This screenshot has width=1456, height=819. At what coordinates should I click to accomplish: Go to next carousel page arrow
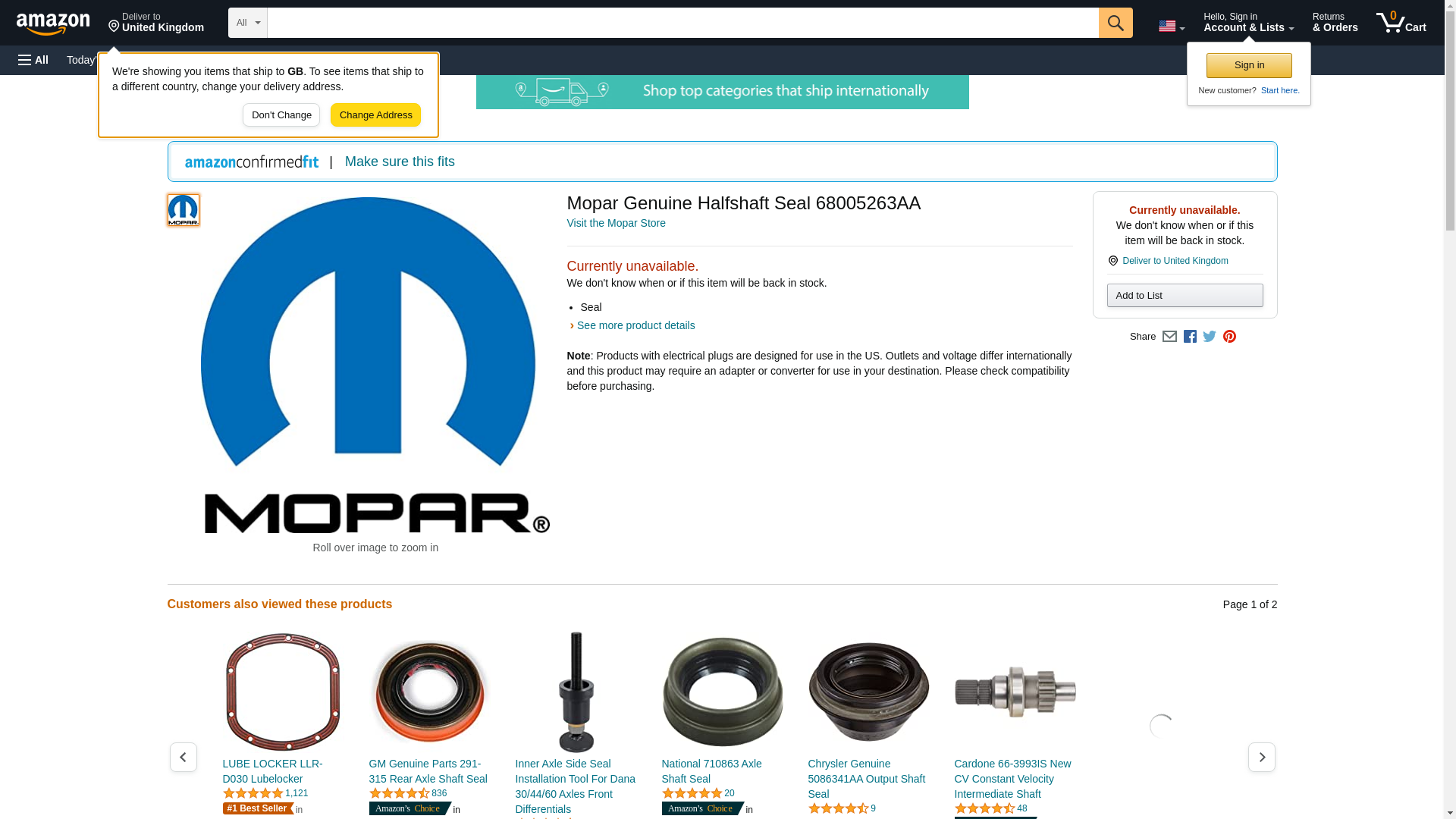tap(1261, 757)
